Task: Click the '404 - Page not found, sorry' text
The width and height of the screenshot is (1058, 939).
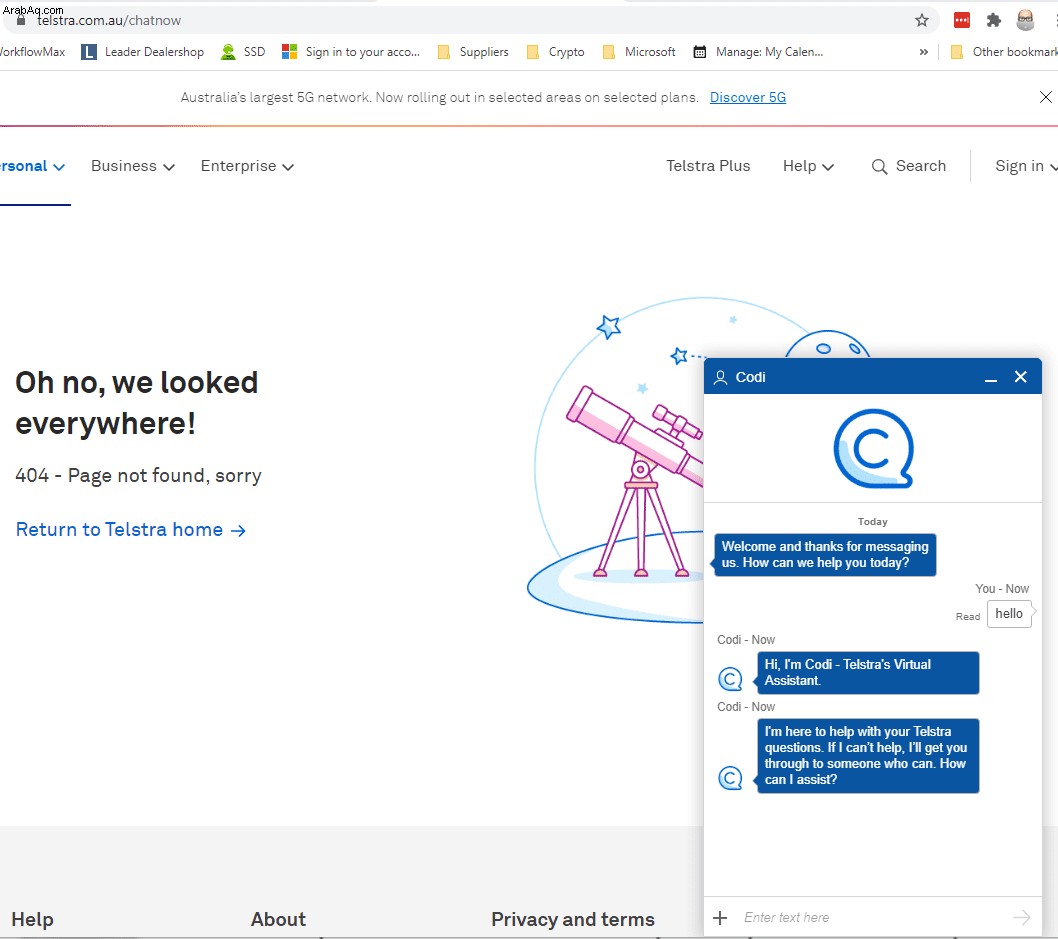Action: click(138, 476)
